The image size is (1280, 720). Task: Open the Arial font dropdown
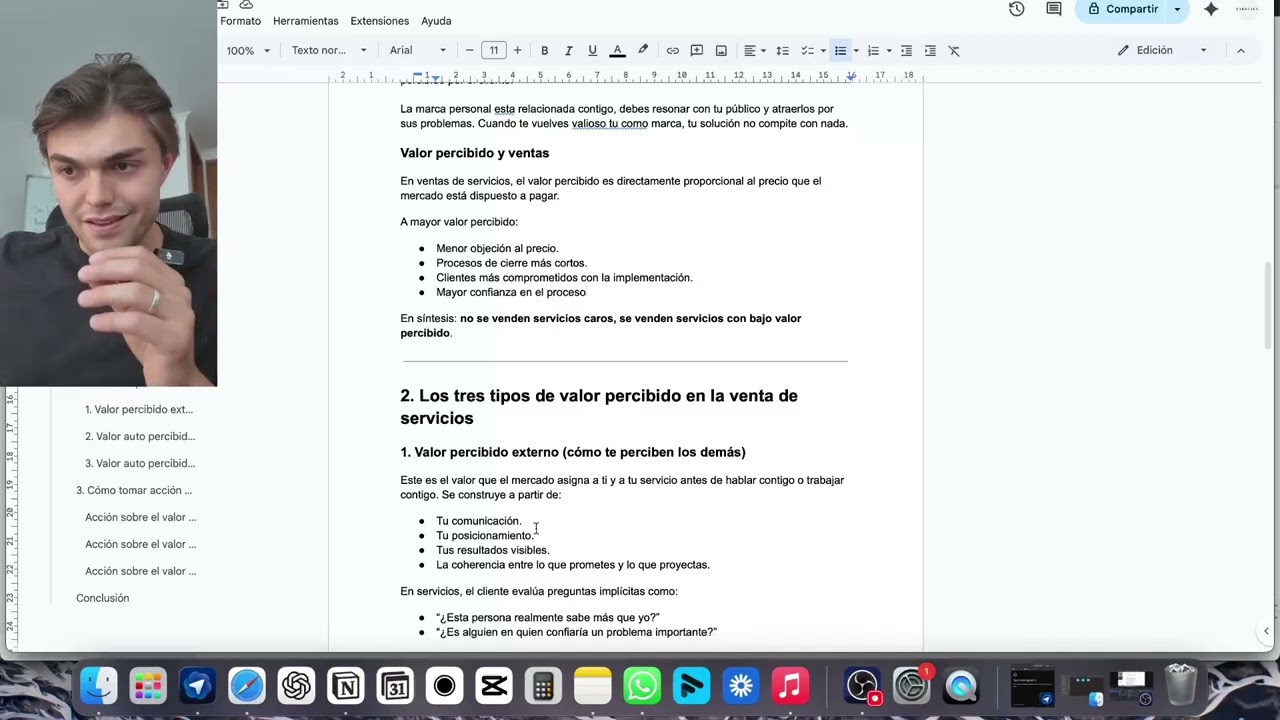click(418, 51)
